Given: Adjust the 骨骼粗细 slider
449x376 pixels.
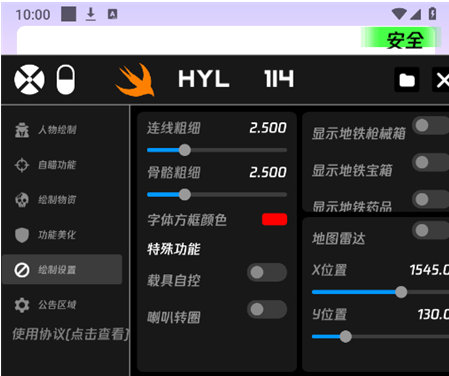Looking at the screenshot, I should point(217,195).
